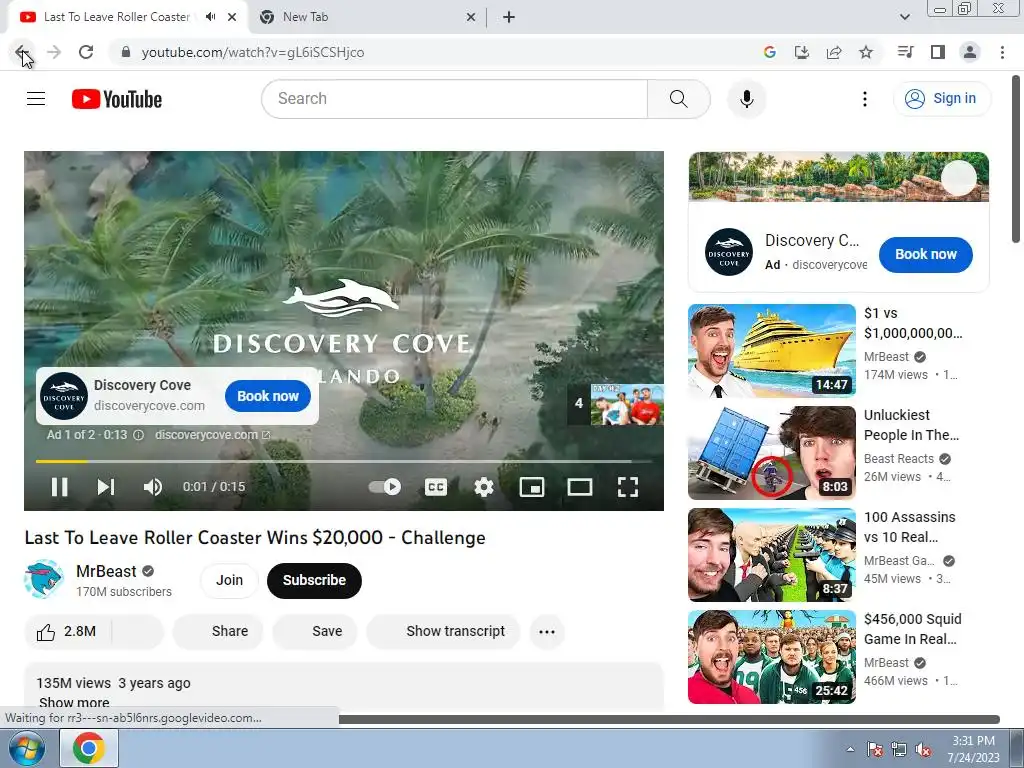Click the Chrome taskbar icon
1024x768 pixels.
click(x=89, y=748)
